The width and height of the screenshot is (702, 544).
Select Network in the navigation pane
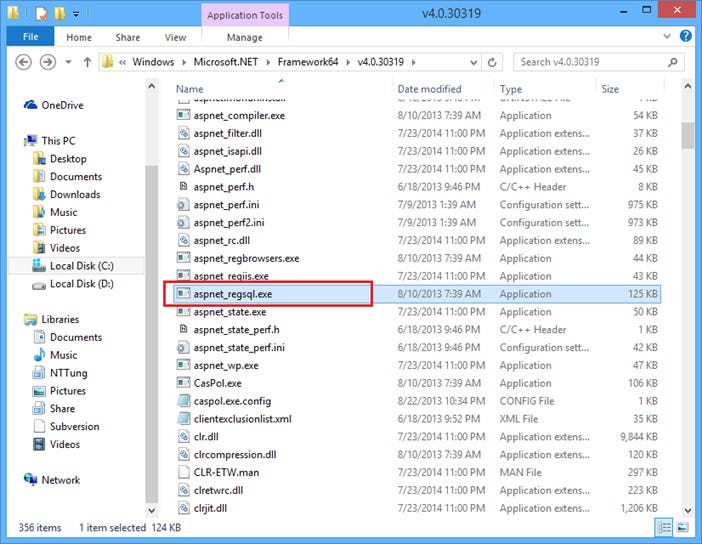point(52,480)
